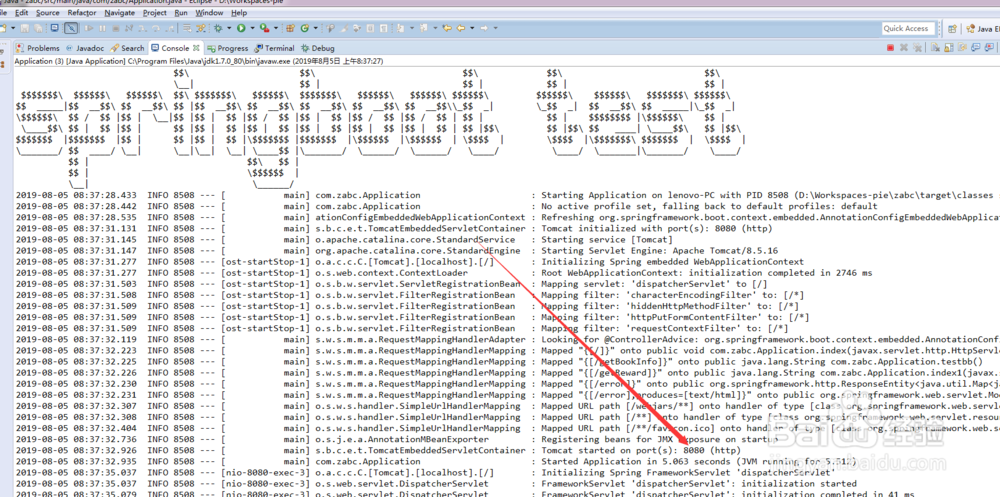The image size is (1000, 497).
Task: Click 'No active profile set' log line
Action: tap(709, 206)
